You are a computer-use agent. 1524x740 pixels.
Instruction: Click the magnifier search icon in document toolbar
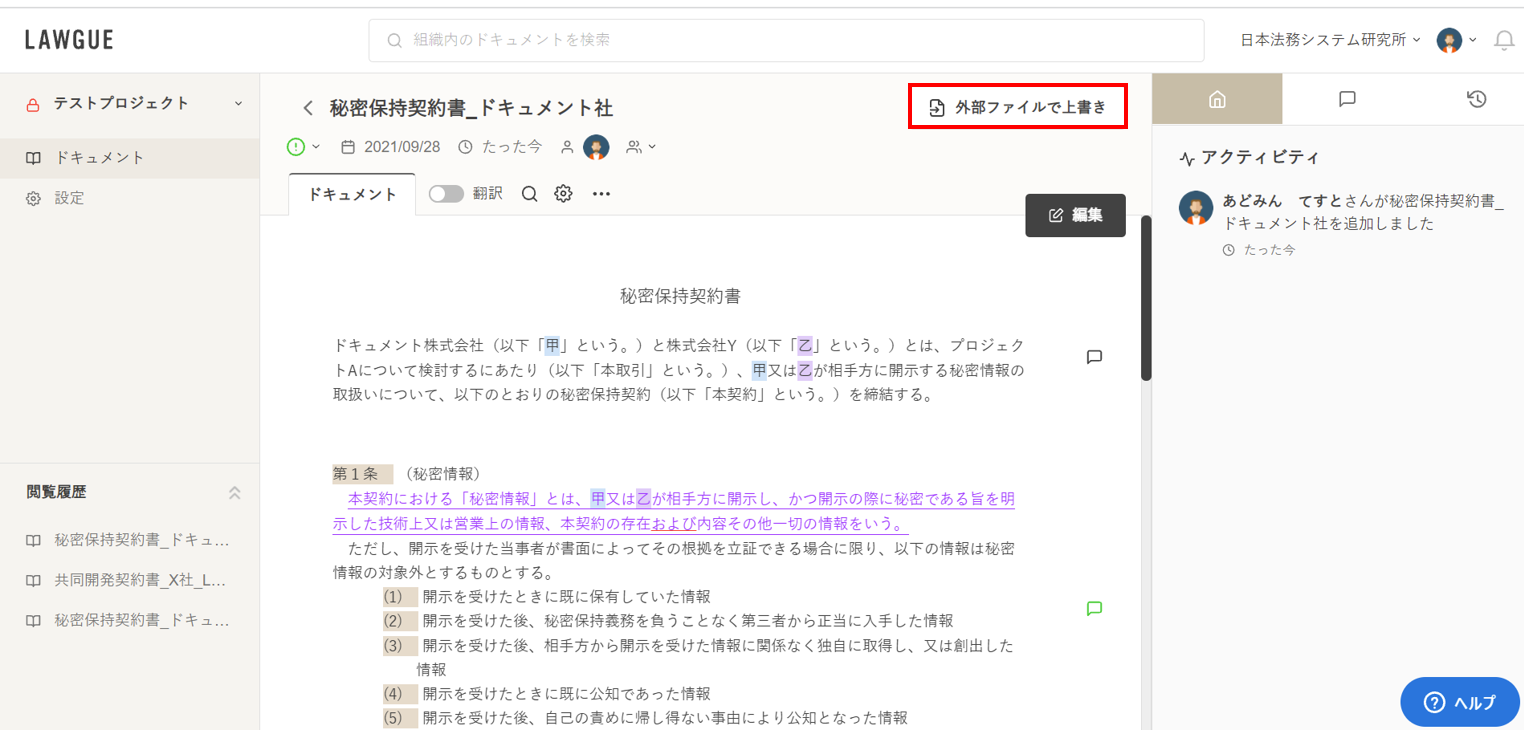[x=530, y=194]
